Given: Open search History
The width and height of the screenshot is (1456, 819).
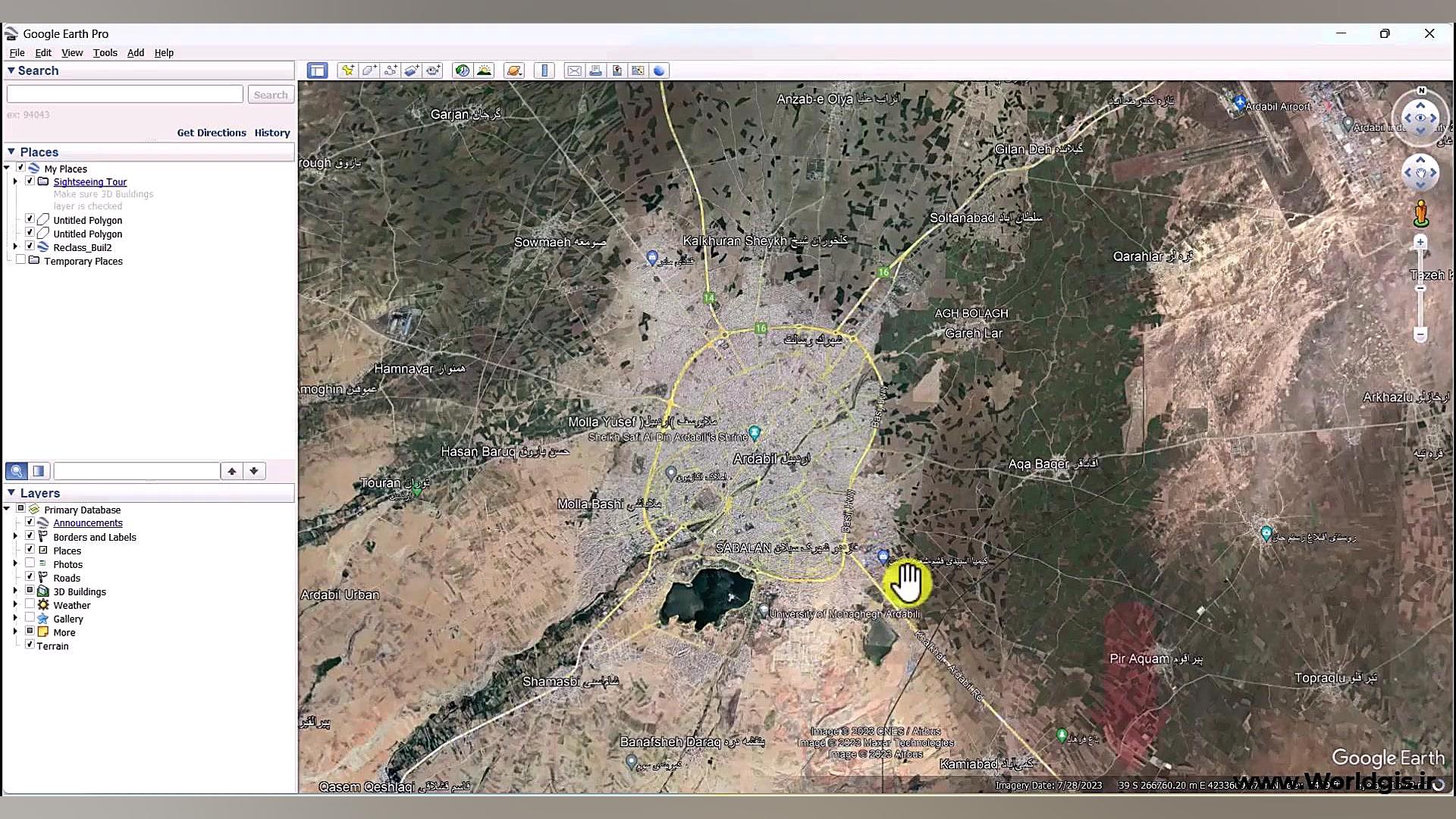Looking at the screenshot, I should click(272, 133).
